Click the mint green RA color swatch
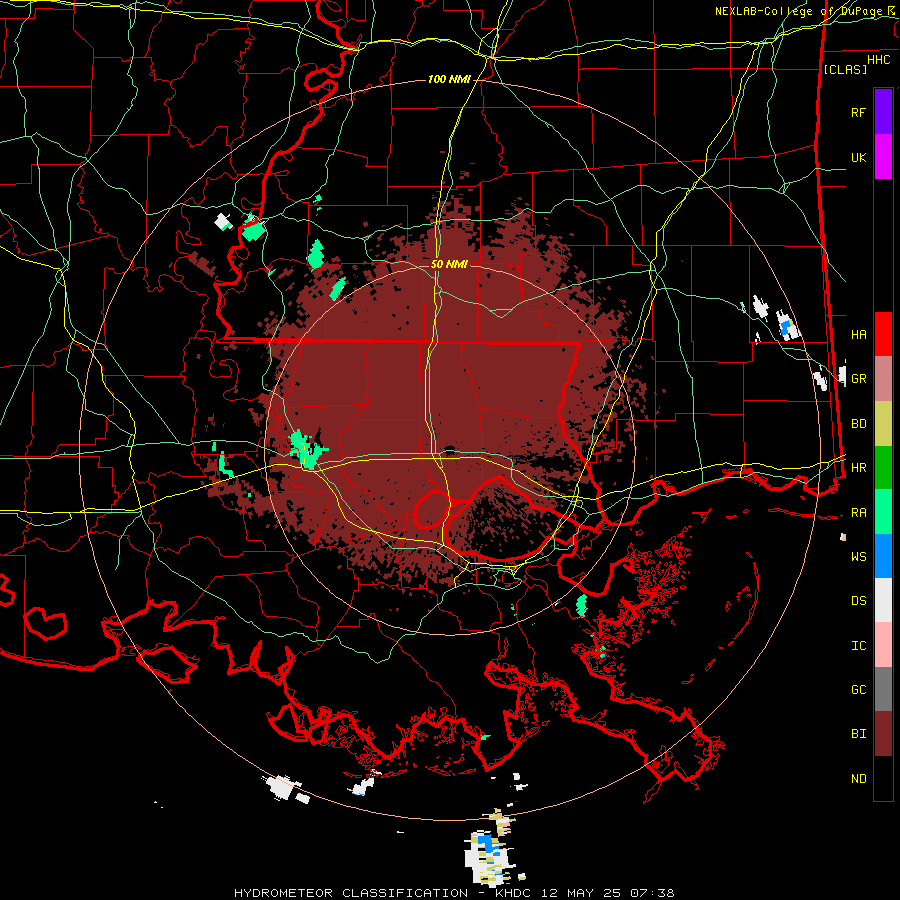Image resolution: width=900 pixels, height=900 pixels. click(883, 512)
